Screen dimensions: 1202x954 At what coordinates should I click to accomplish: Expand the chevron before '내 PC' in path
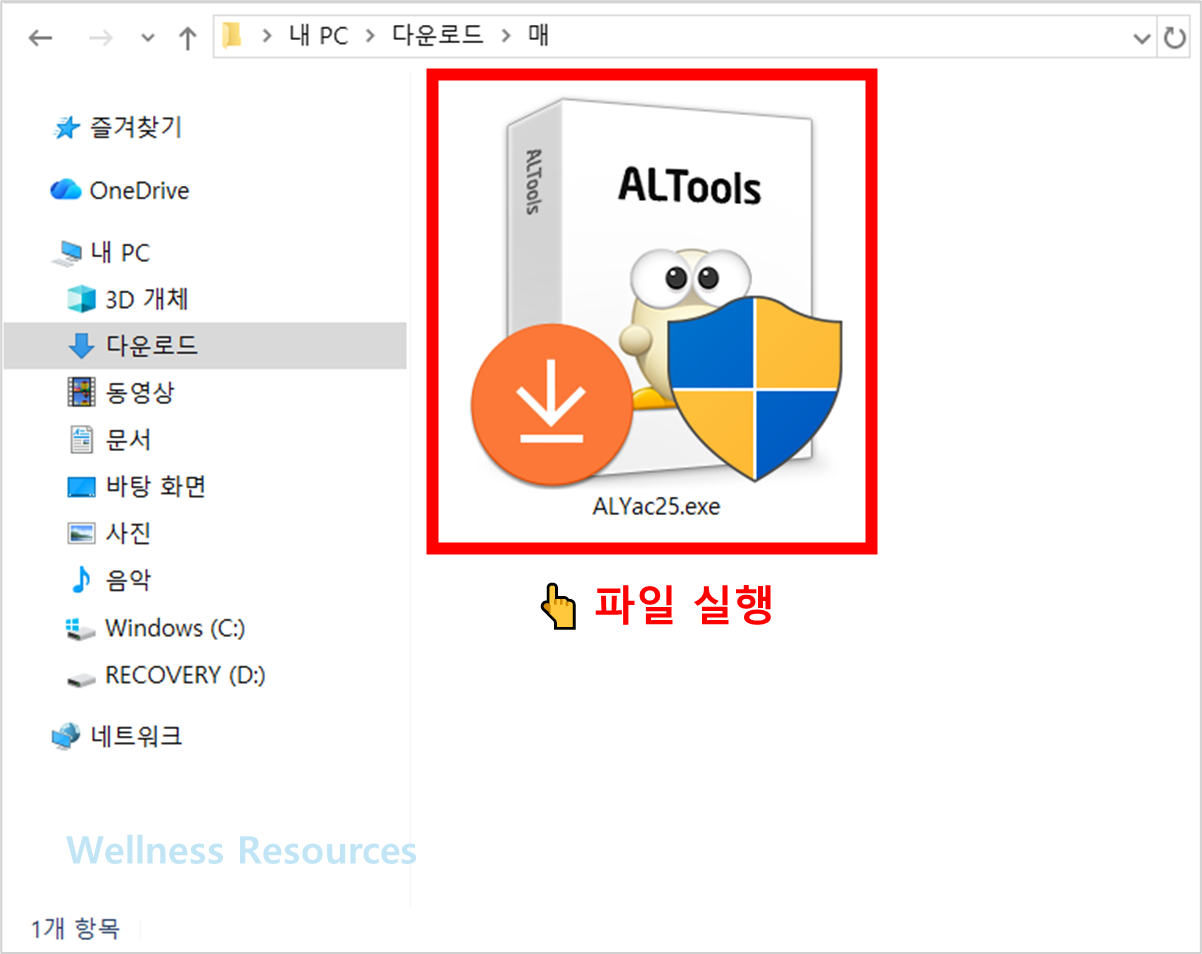tap(266, 37)
